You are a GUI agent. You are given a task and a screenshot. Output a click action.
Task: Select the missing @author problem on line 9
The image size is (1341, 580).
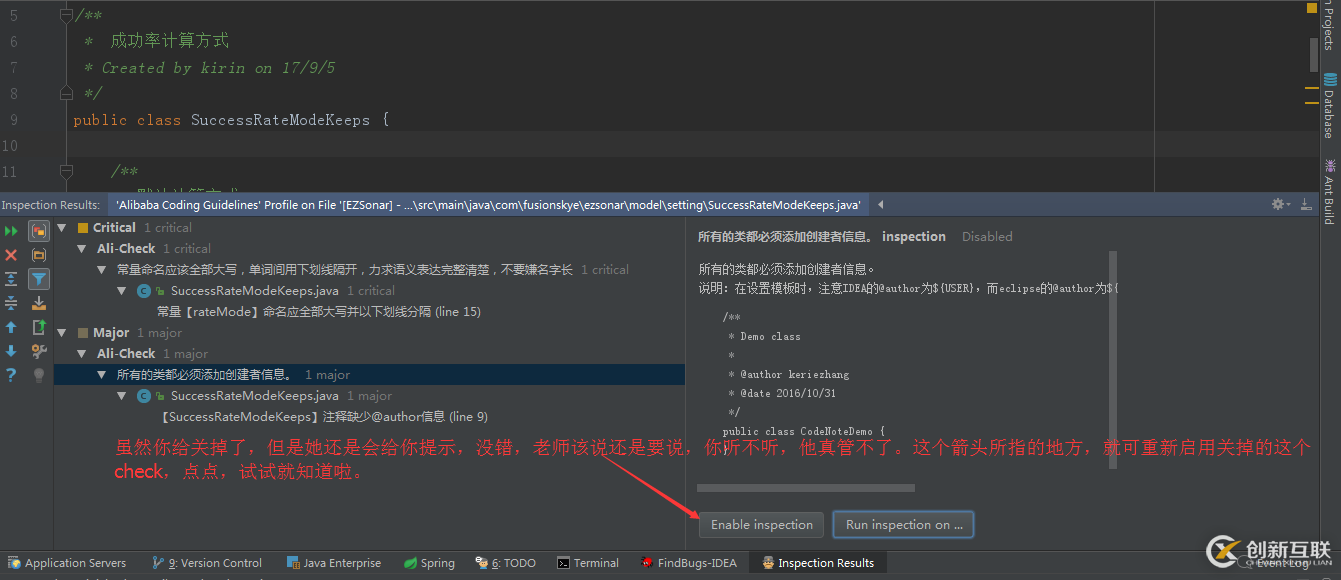tap(323, 417)
